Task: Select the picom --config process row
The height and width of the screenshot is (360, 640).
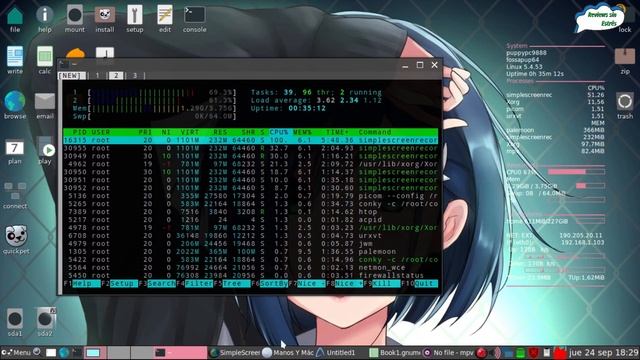Action: 251,196
